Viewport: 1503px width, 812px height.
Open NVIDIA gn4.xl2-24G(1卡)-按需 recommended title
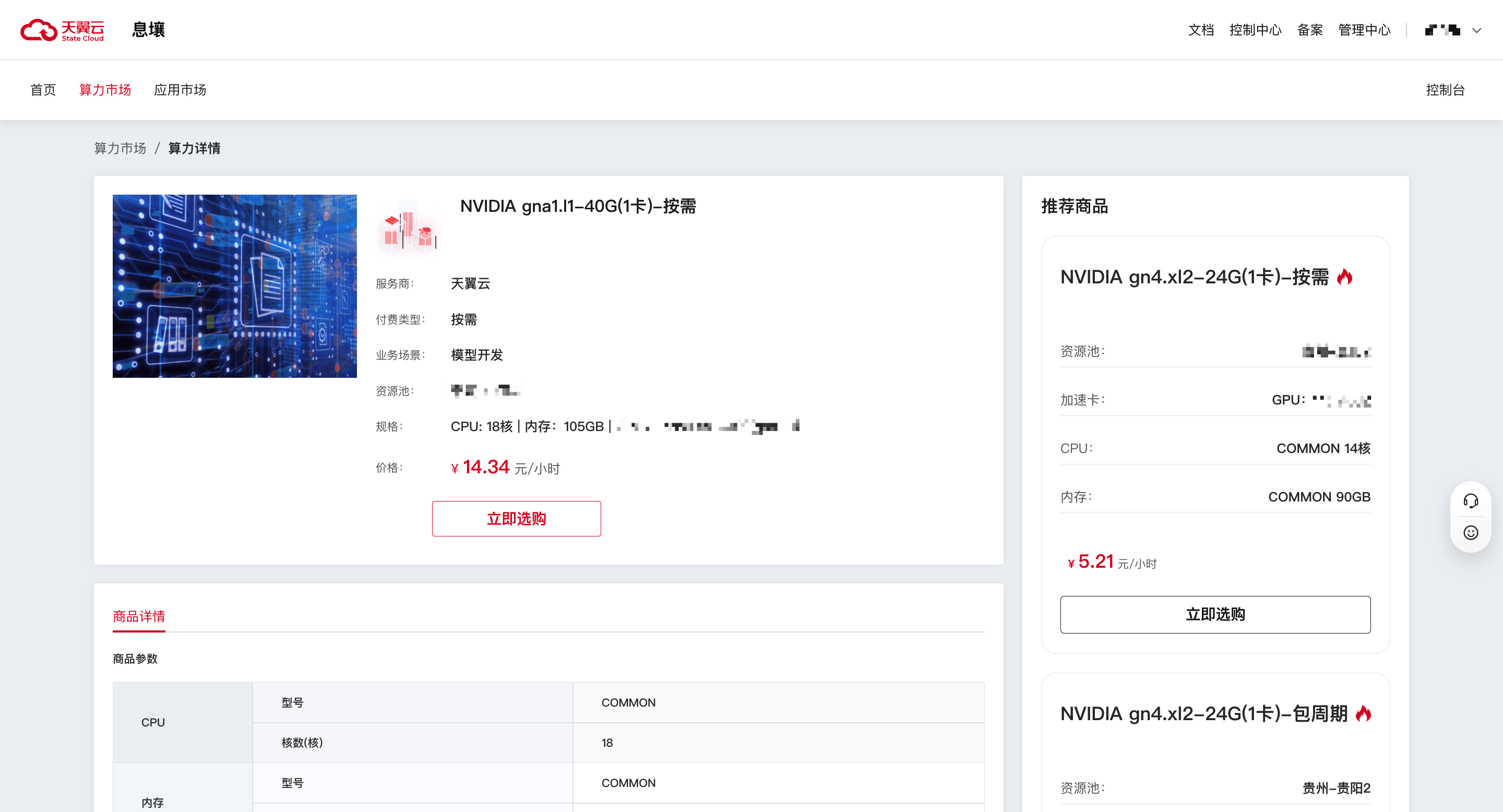(x=1195, y=277)
